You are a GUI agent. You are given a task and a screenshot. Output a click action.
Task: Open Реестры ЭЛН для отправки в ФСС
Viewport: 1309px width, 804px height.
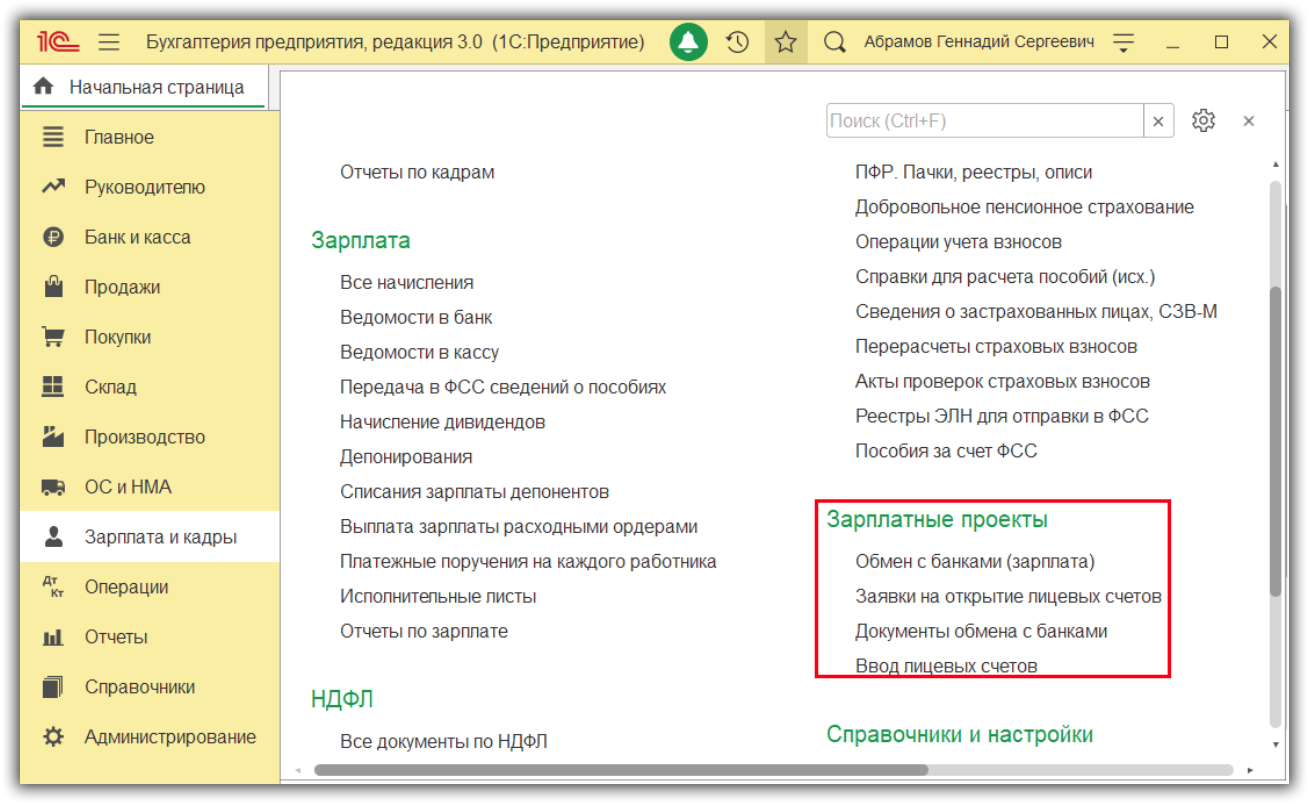pos(1002,417)
